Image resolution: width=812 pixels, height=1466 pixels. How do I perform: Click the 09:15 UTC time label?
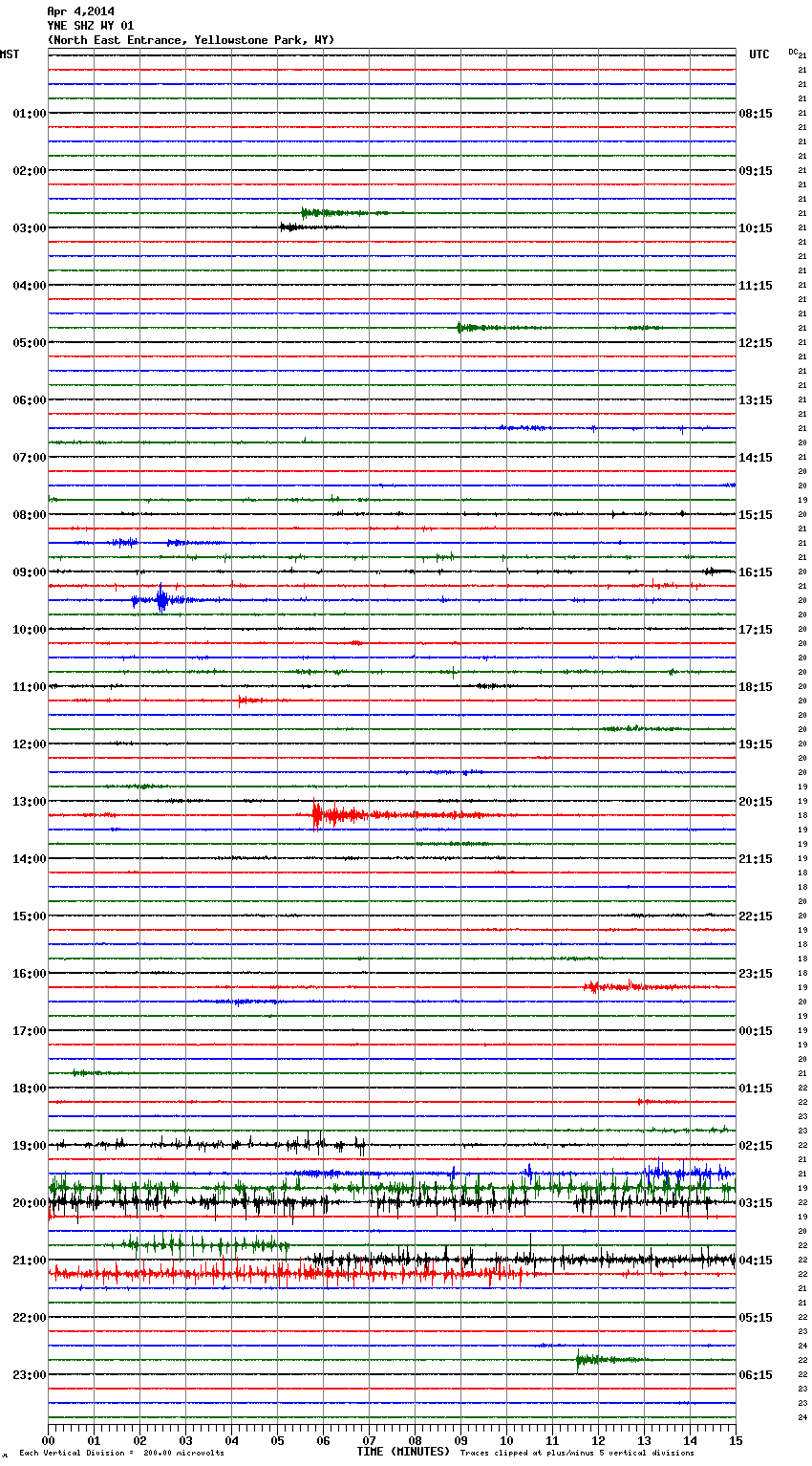click(756, 171)
